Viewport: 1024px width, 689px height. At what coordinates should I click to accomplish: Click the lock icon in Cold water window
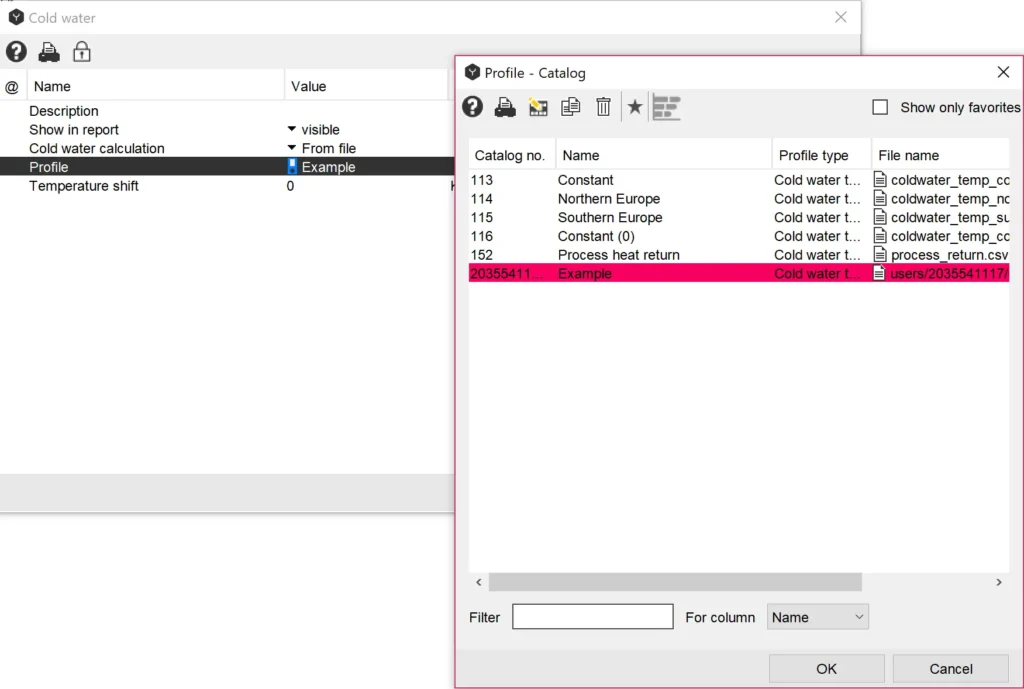(x=82, y=52)
